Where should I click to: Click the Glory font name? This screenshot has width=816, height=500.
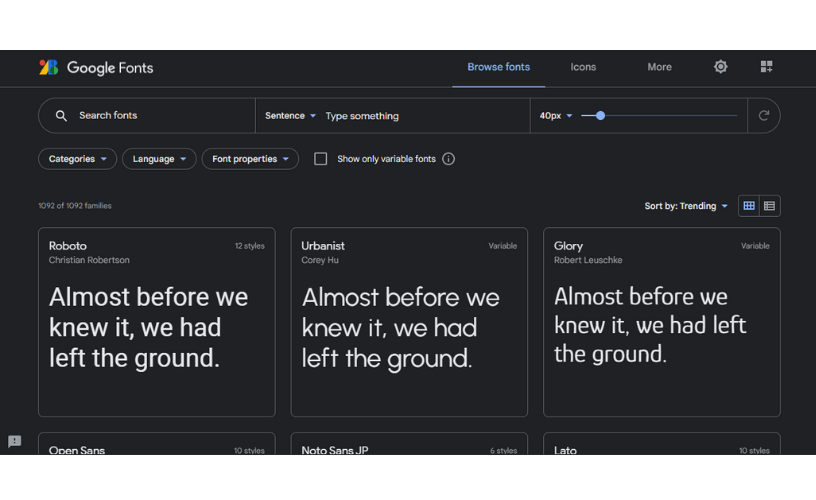pyautogui.click(x=568, y=246)
